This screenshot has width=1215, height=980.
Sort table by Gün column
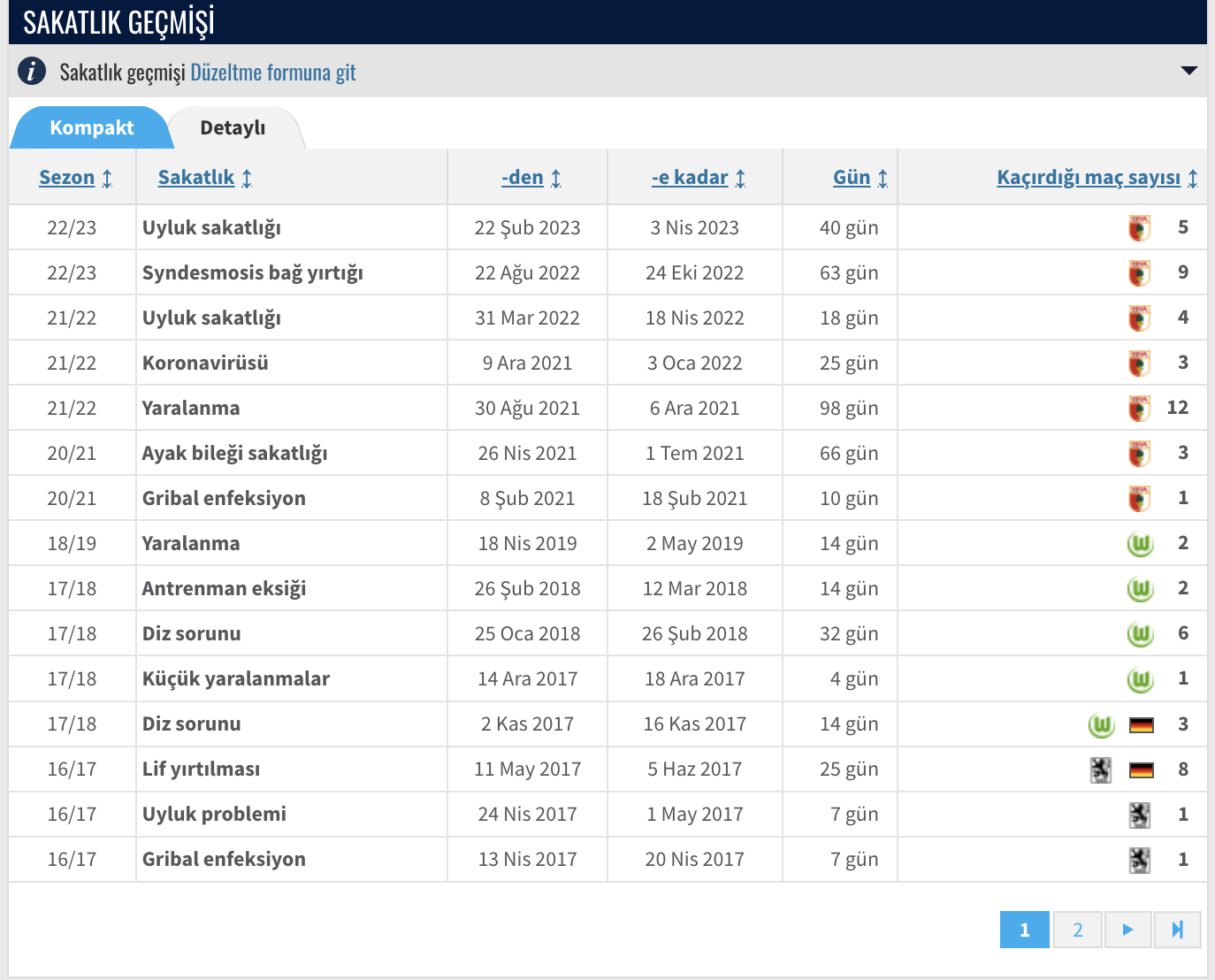tap(860, 178)
